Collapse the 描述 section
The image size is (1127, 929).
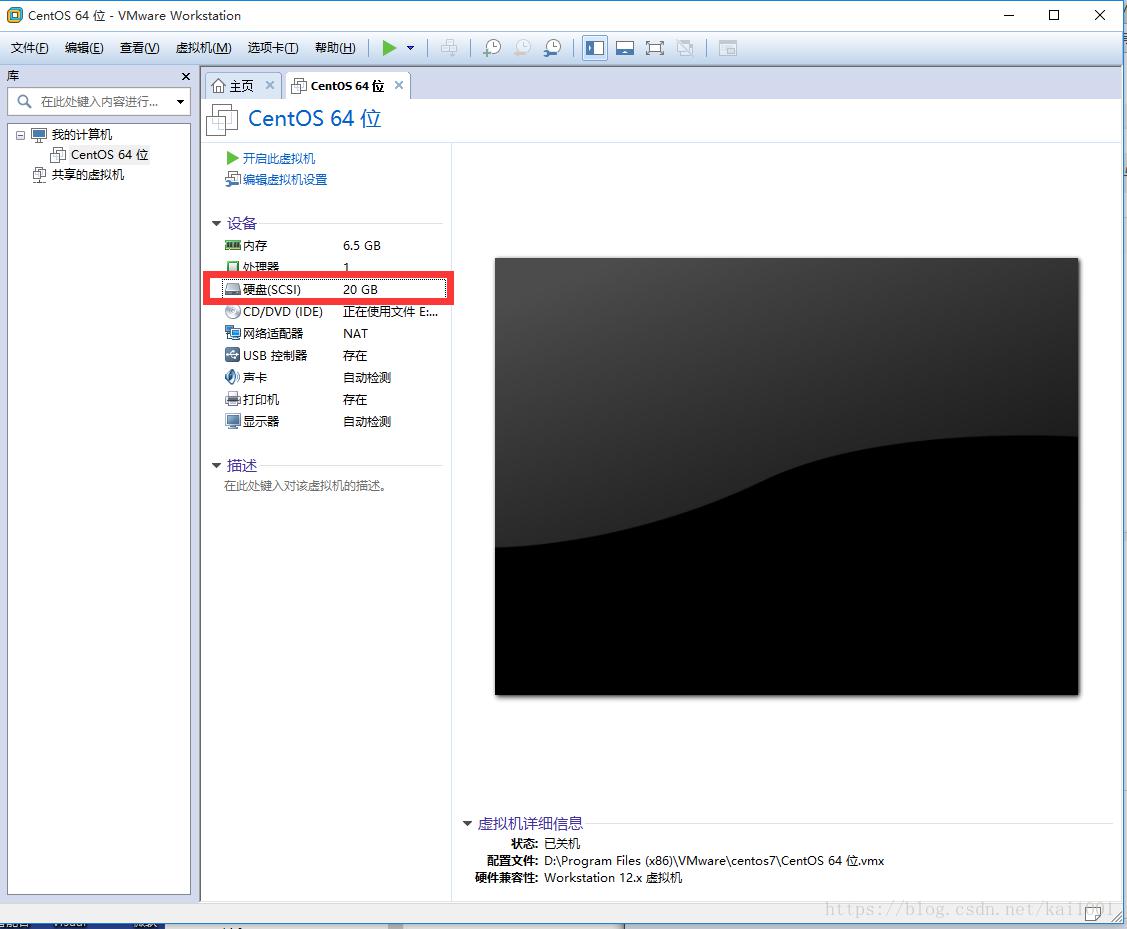point(216,466)
